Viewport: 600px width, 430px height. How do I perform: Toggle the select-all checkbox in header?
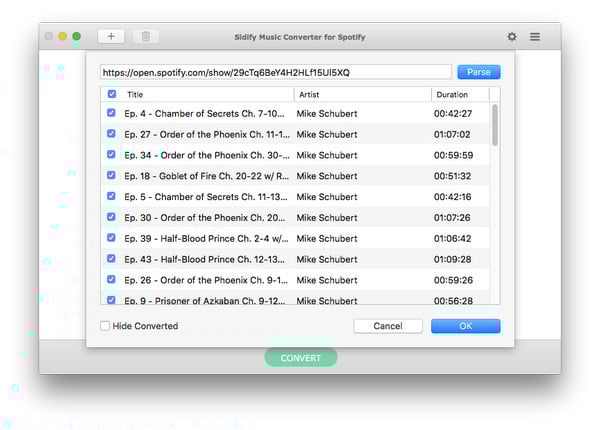(112, 94)
